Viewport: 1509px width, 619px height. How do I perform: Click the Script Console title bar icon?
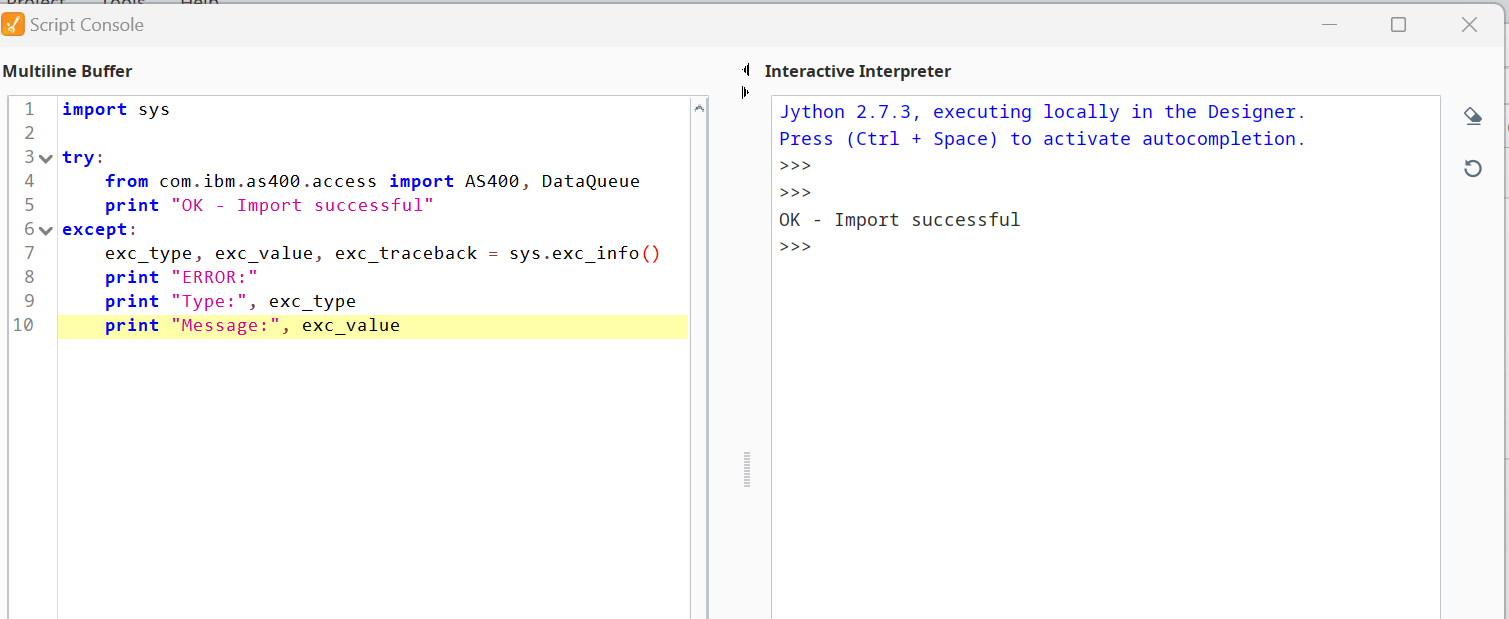click(13, 25)
